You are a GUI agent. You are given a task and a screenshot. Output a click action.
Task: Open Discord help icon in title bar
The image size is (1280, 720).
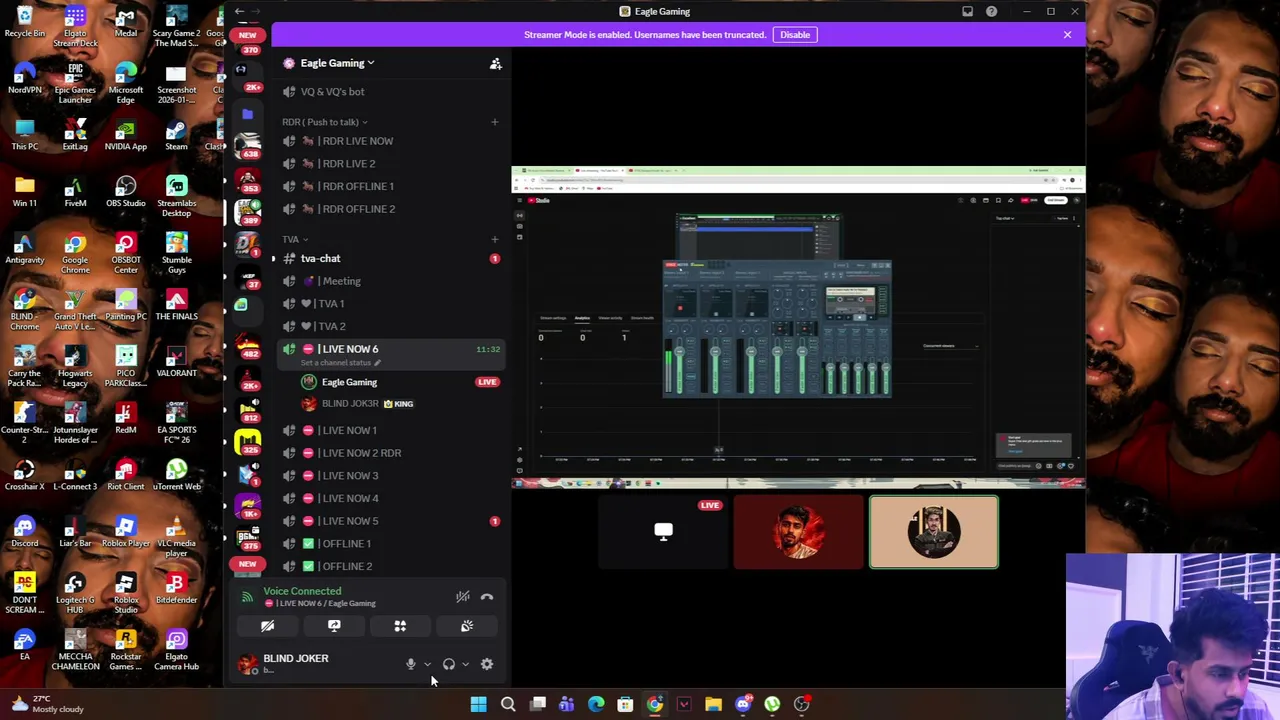coord(991,11)
